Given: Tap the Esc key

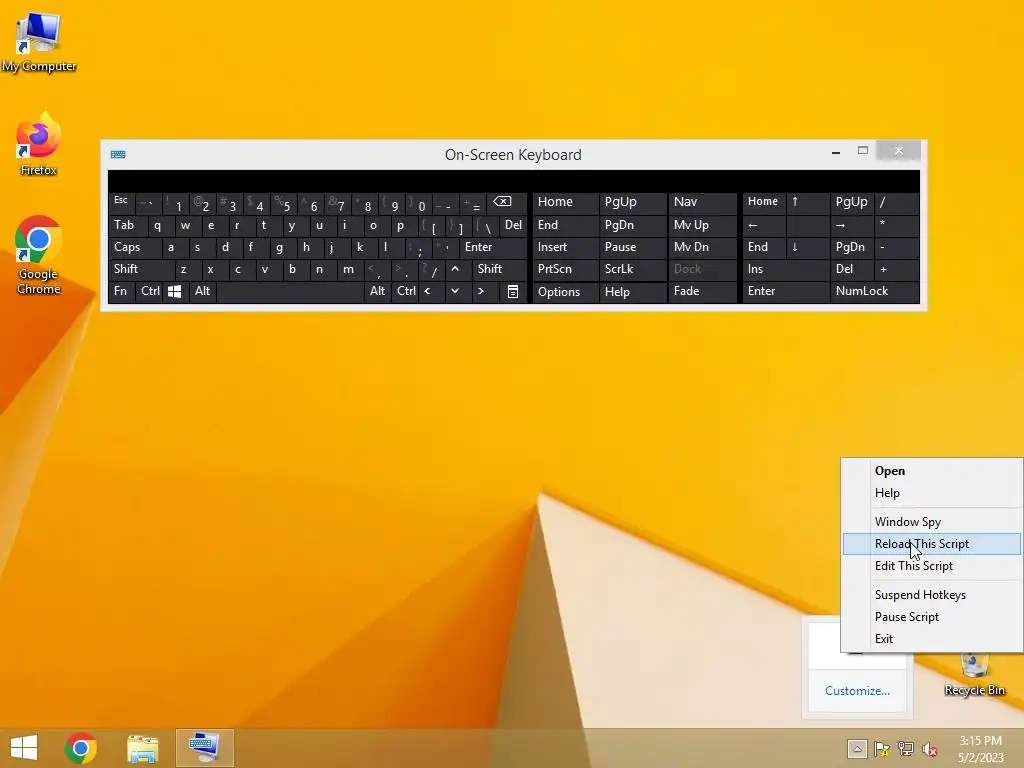Looking at the screenshot, I should pos(122,203).
